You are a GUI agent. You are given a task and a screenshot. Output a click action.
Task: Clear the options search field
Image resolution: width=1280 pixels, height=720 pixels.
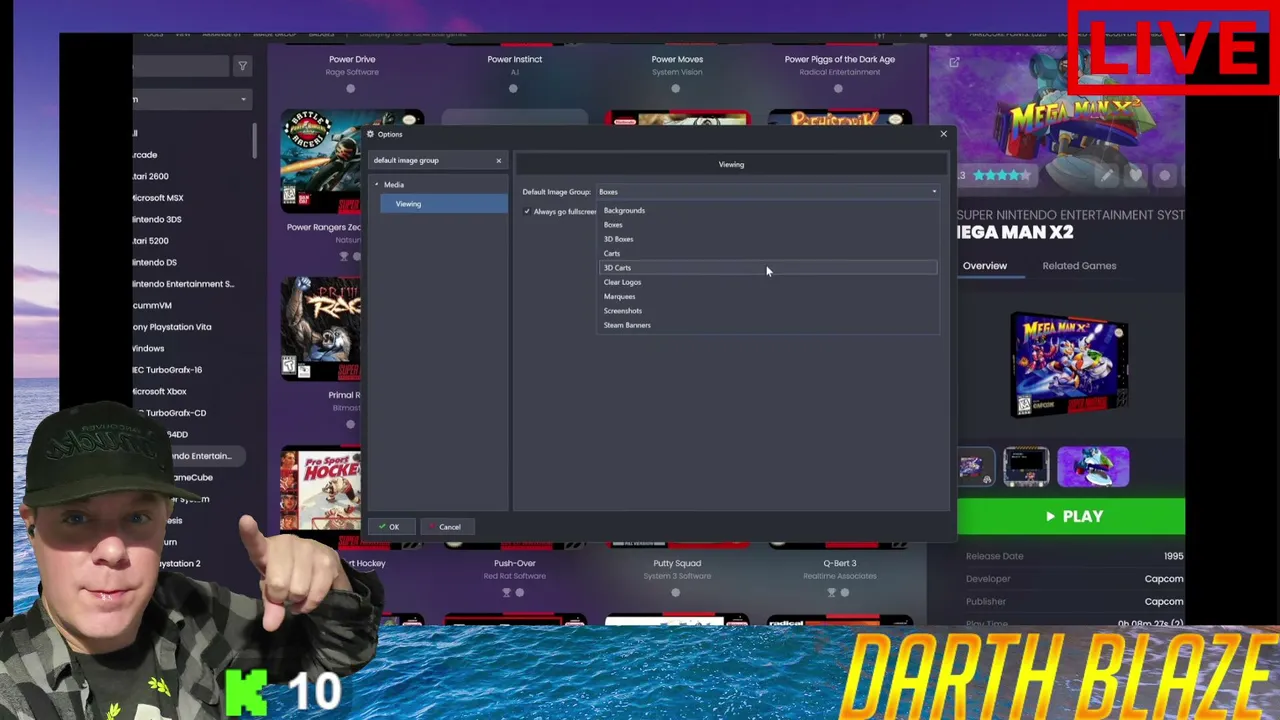498,161
